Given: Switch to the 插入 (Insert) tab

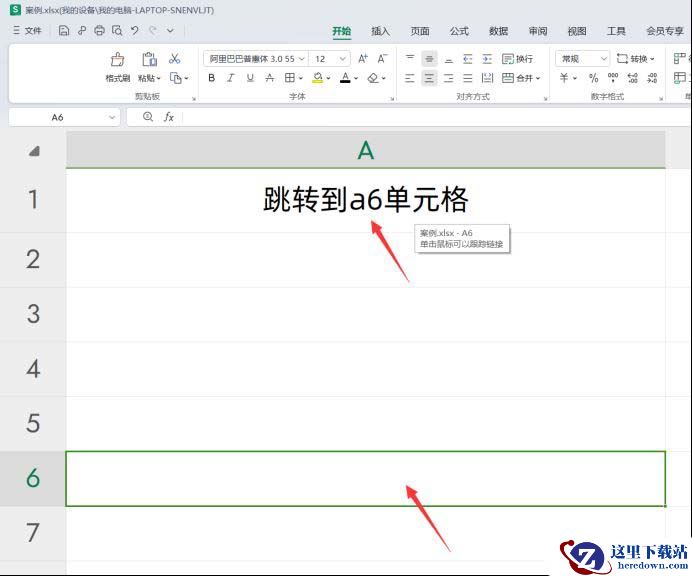Looking at the screenshot, I should [380, 31].
